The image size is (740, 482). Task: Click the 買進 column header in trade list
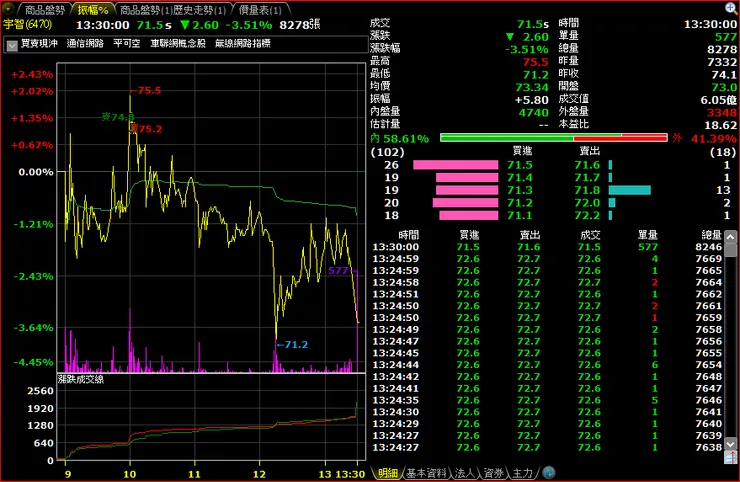(x=469, y=235)
